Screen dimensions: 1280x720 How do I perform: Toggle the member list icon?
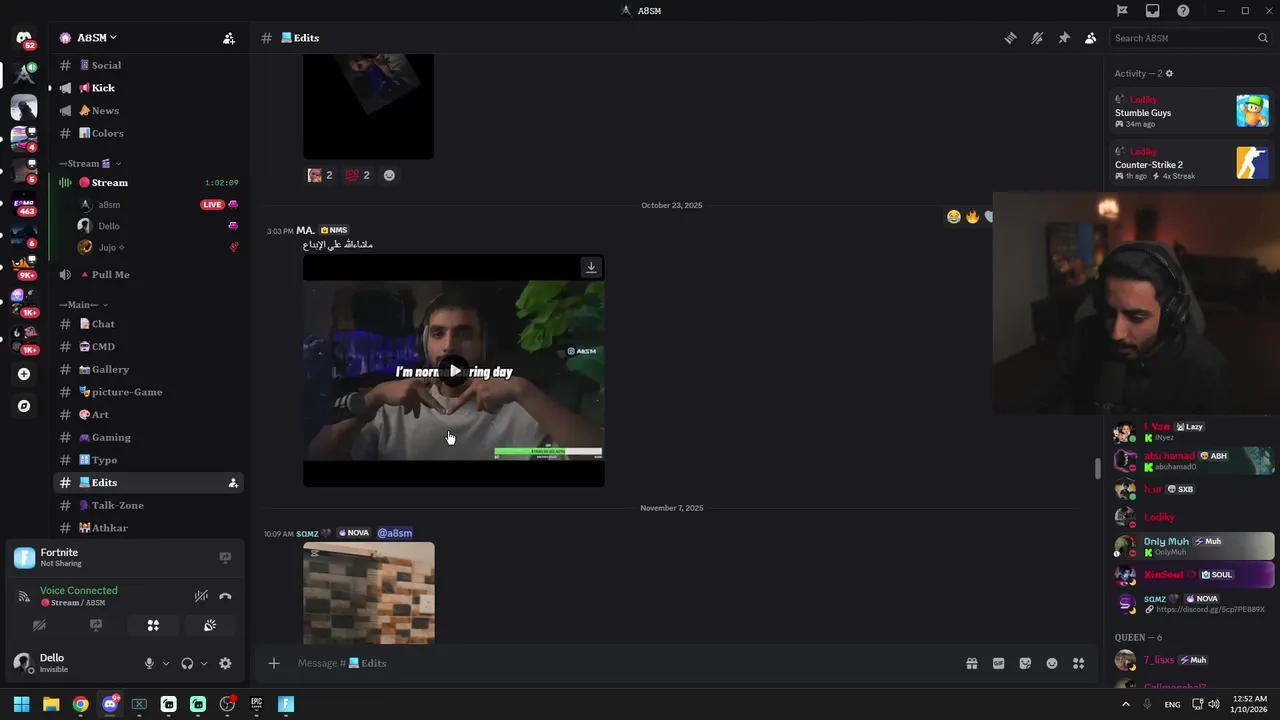click(x=1090, y=38)
